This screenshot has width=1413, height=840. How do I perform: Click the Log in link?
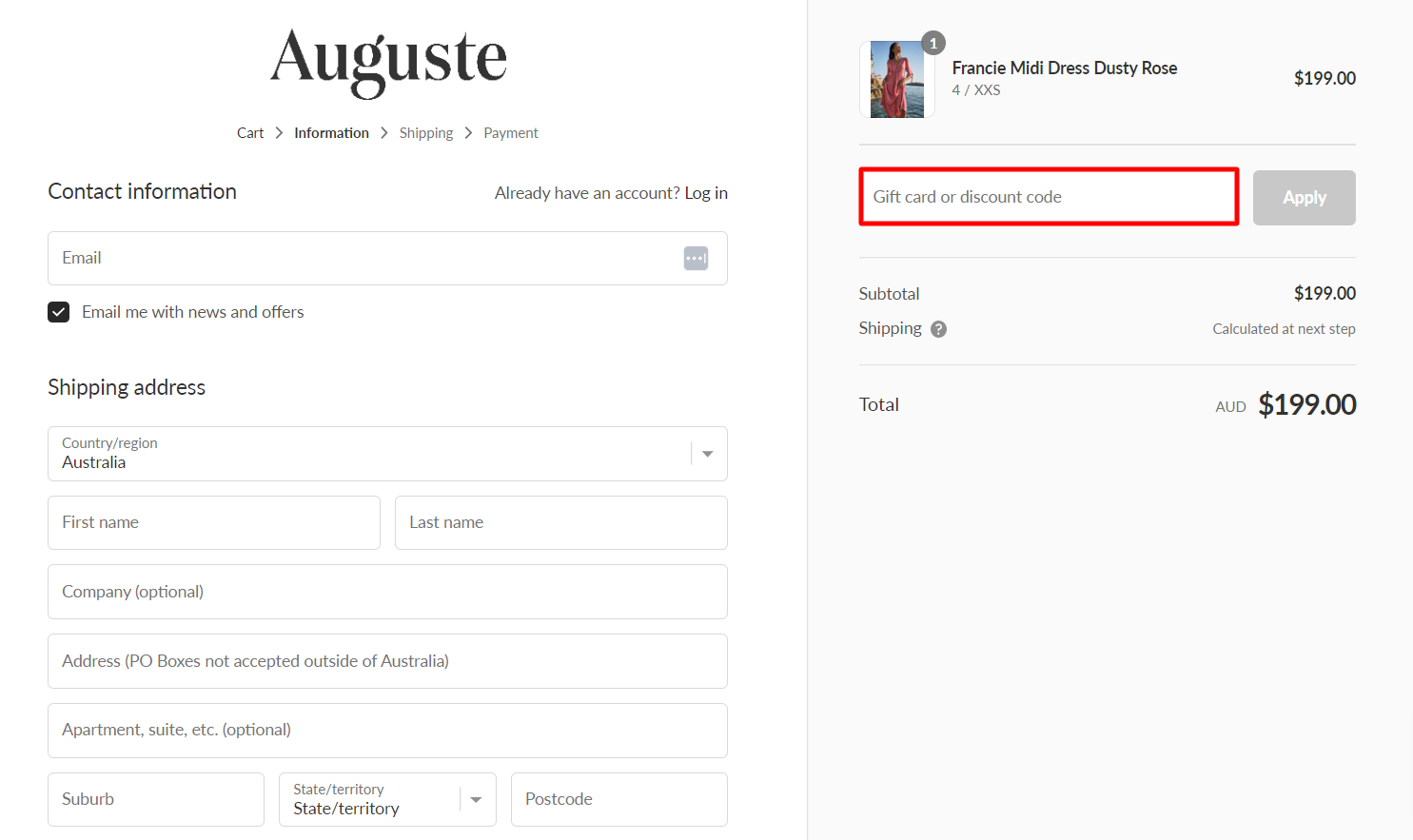[706, 193]
